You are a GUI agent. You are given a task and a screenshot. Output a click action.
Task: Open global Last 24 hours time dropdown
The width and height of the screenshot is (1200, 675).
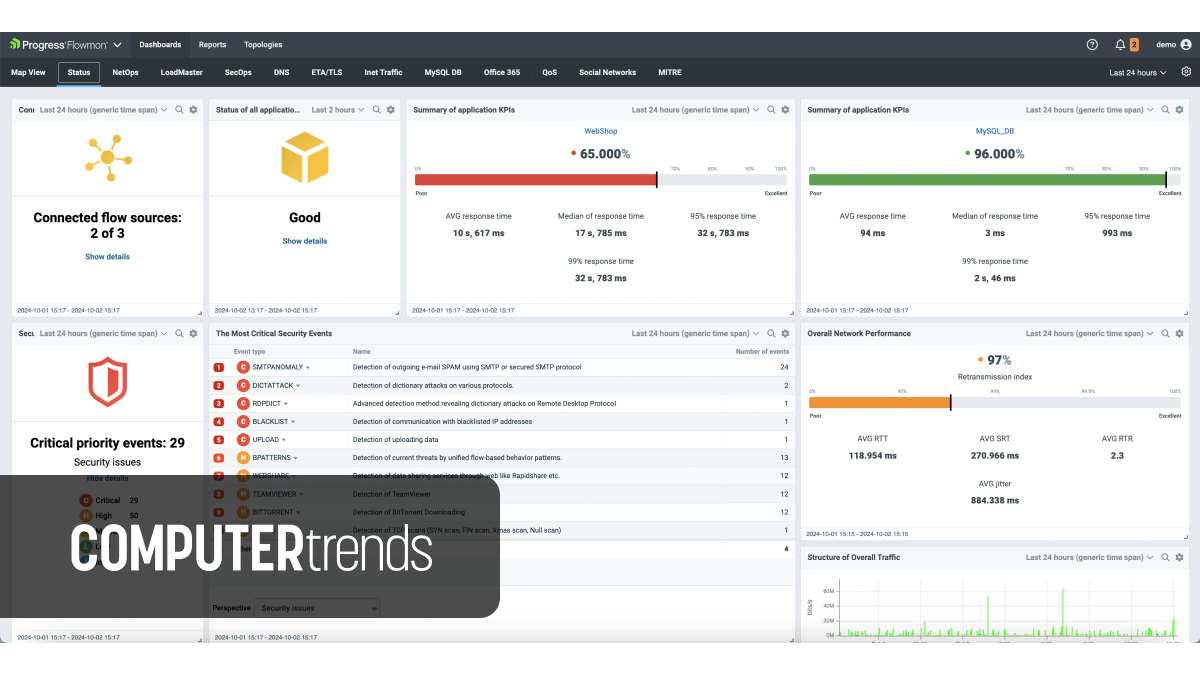pyautogui.click(x=1138, y=73)
